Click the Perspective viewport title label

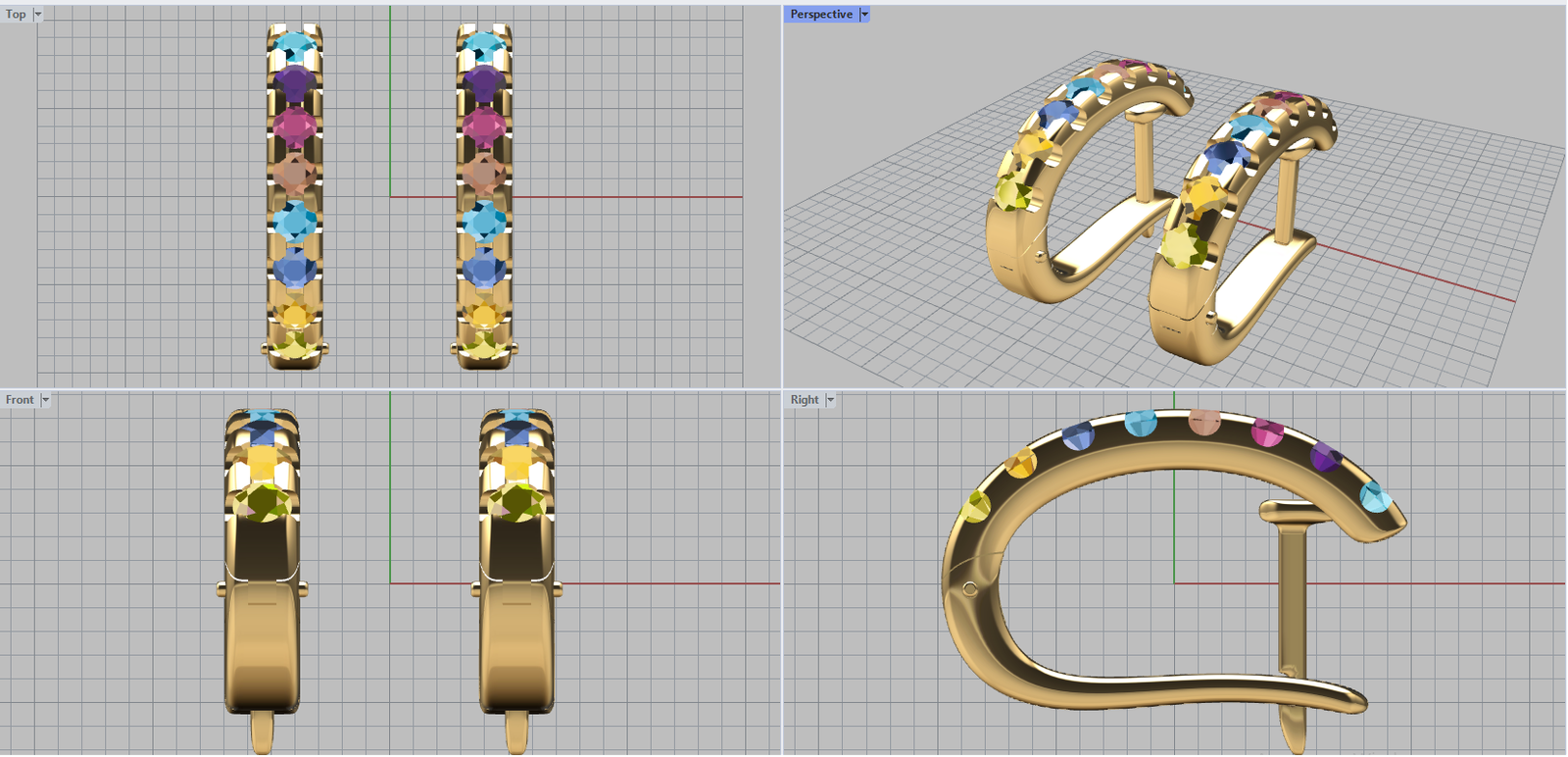pyautogui.click(x=821, y=15)
